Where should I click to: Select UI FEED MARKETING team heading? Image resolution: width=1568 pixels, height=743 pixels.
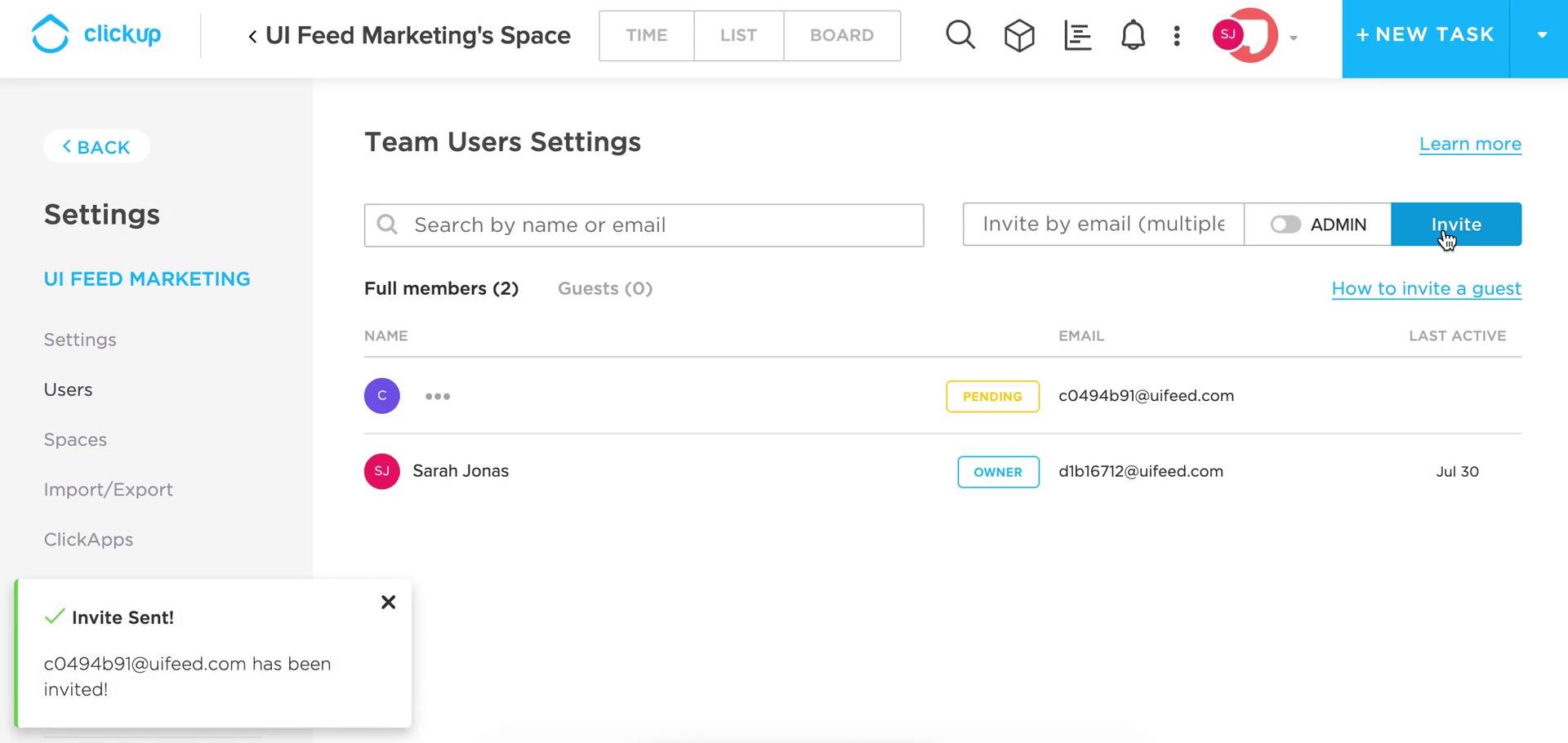click(x=147, y=279)
